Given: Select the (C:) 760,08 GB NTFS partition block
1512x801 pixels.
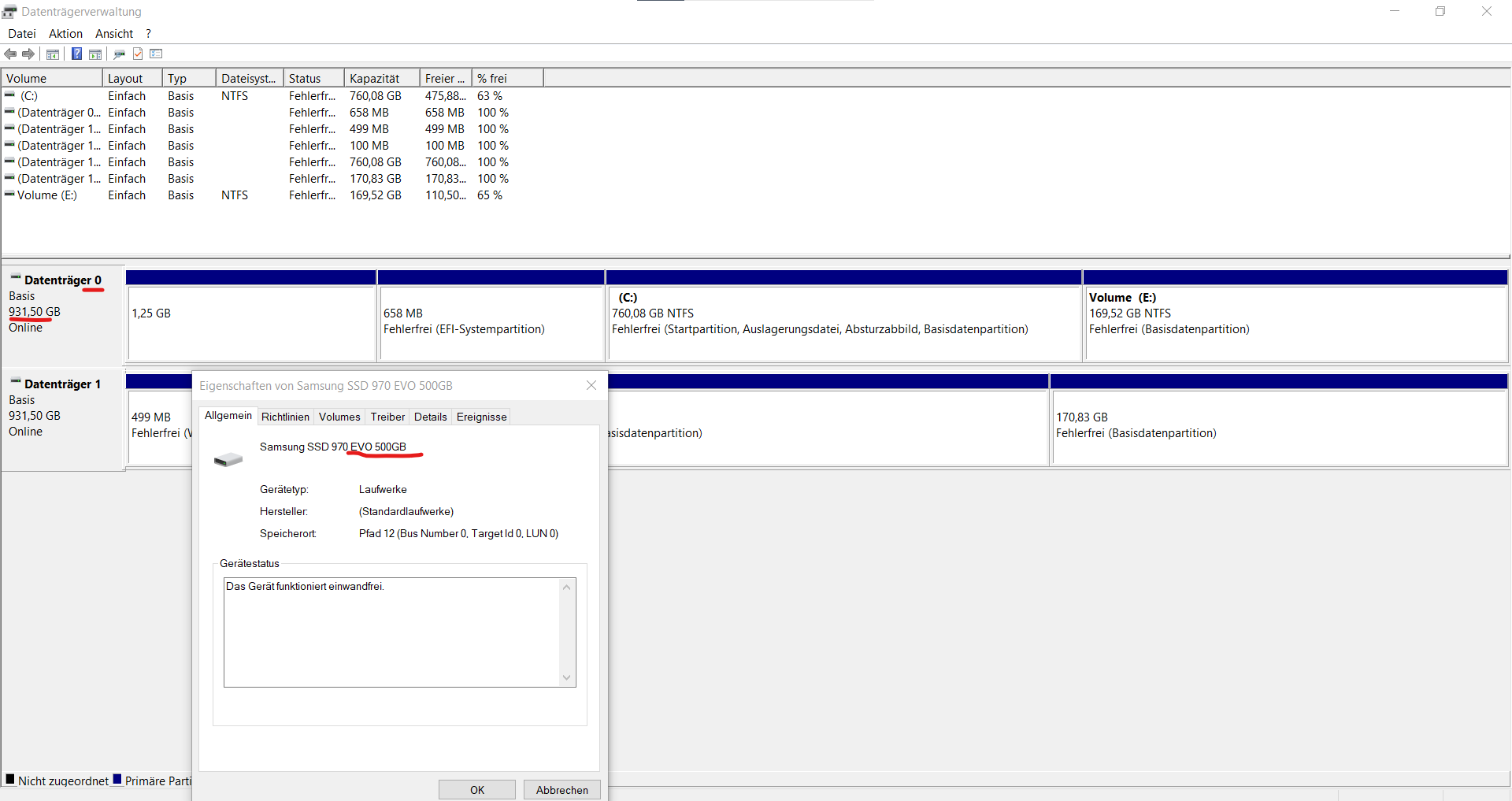Looking at the screenshot, I should pos(844,323).
